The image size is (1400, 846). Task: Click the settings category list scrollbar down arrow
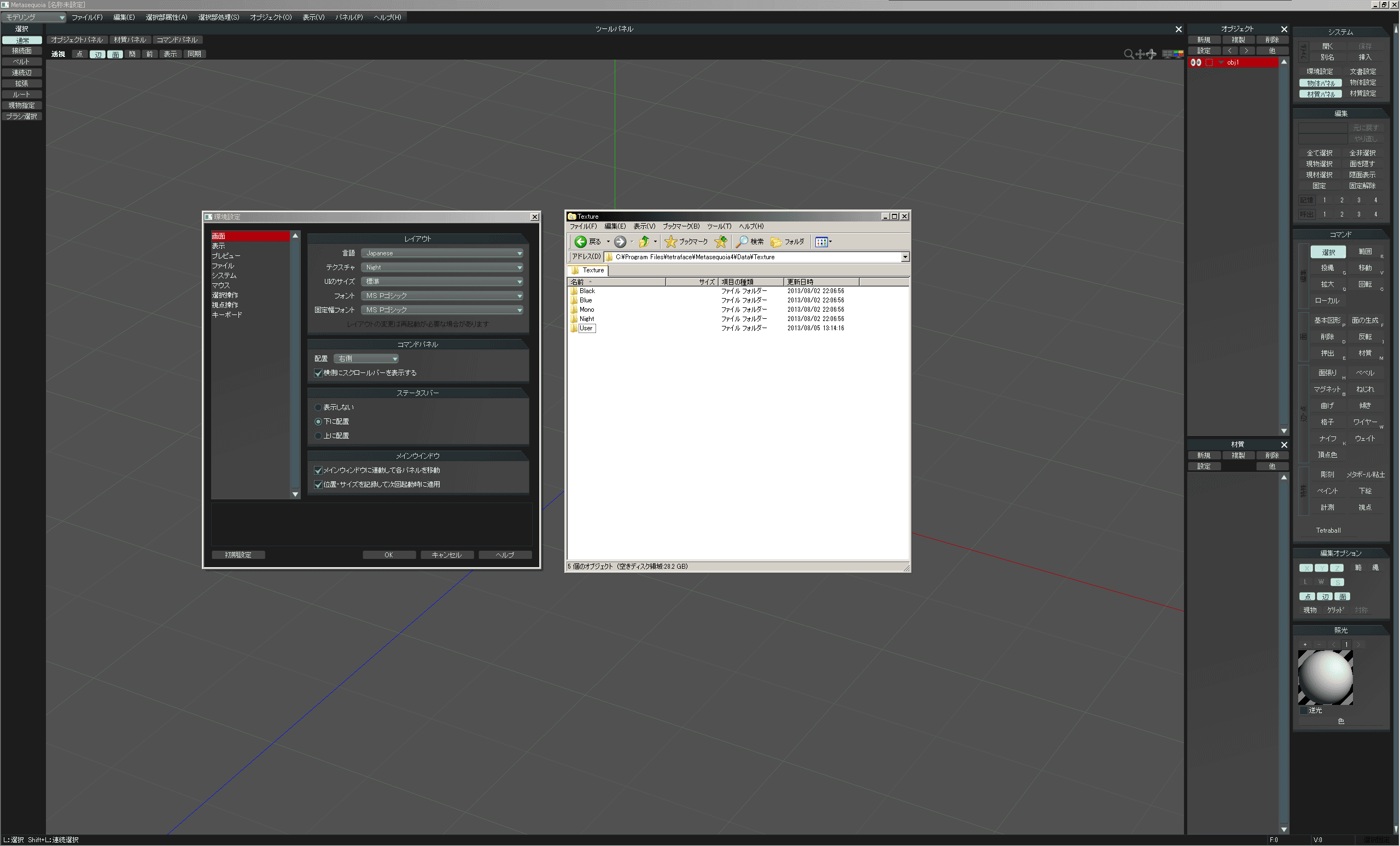[295, 495]
